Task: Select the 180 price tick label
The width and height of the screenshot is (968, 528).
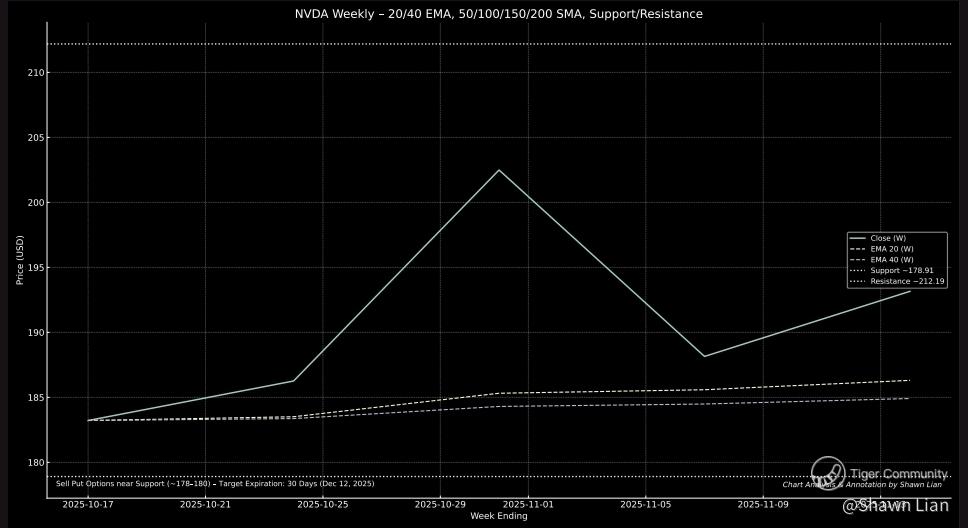Action: tap(36, 463)
